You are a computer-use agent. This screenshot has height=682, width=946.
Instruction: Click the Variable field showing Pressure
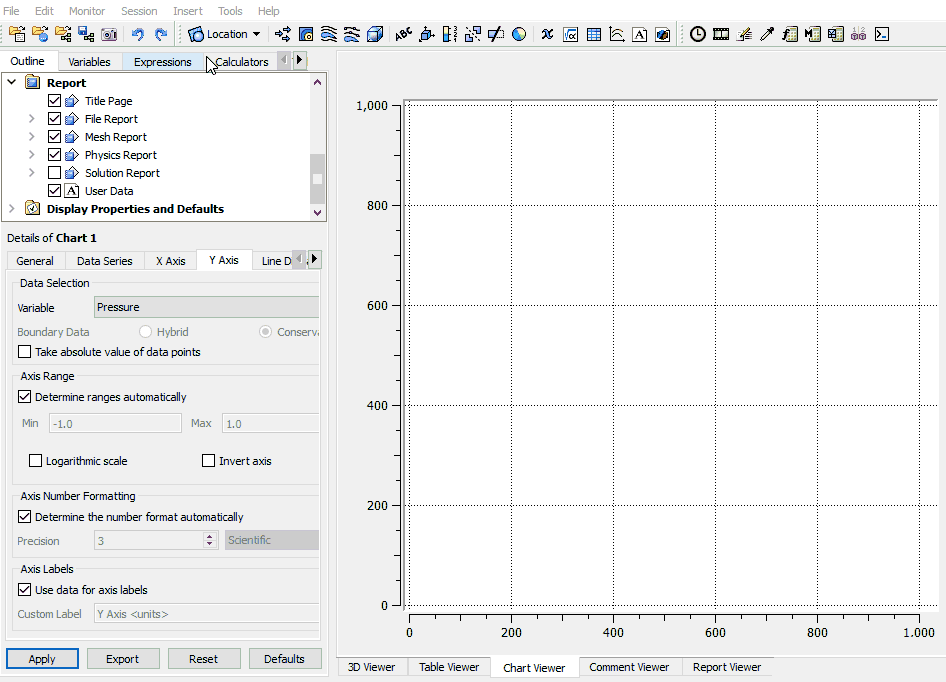coord(206,307)
